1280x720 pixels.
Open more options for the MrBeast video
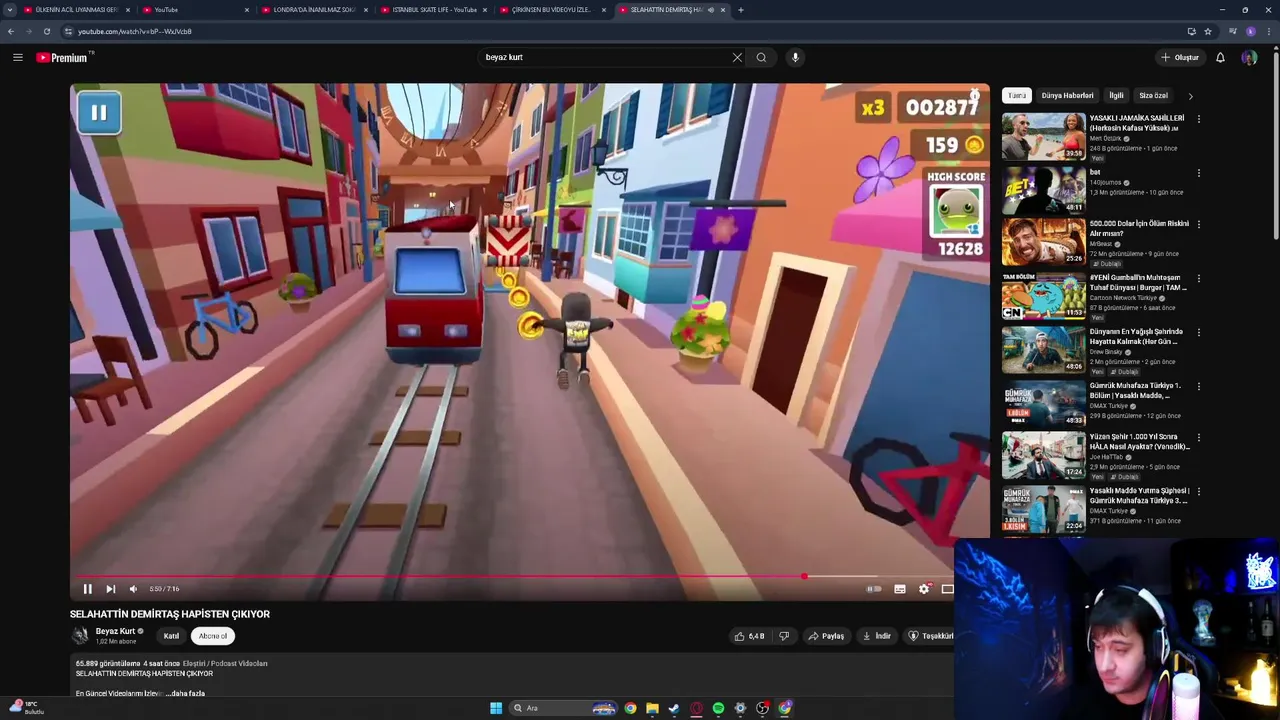[1198, 224]
